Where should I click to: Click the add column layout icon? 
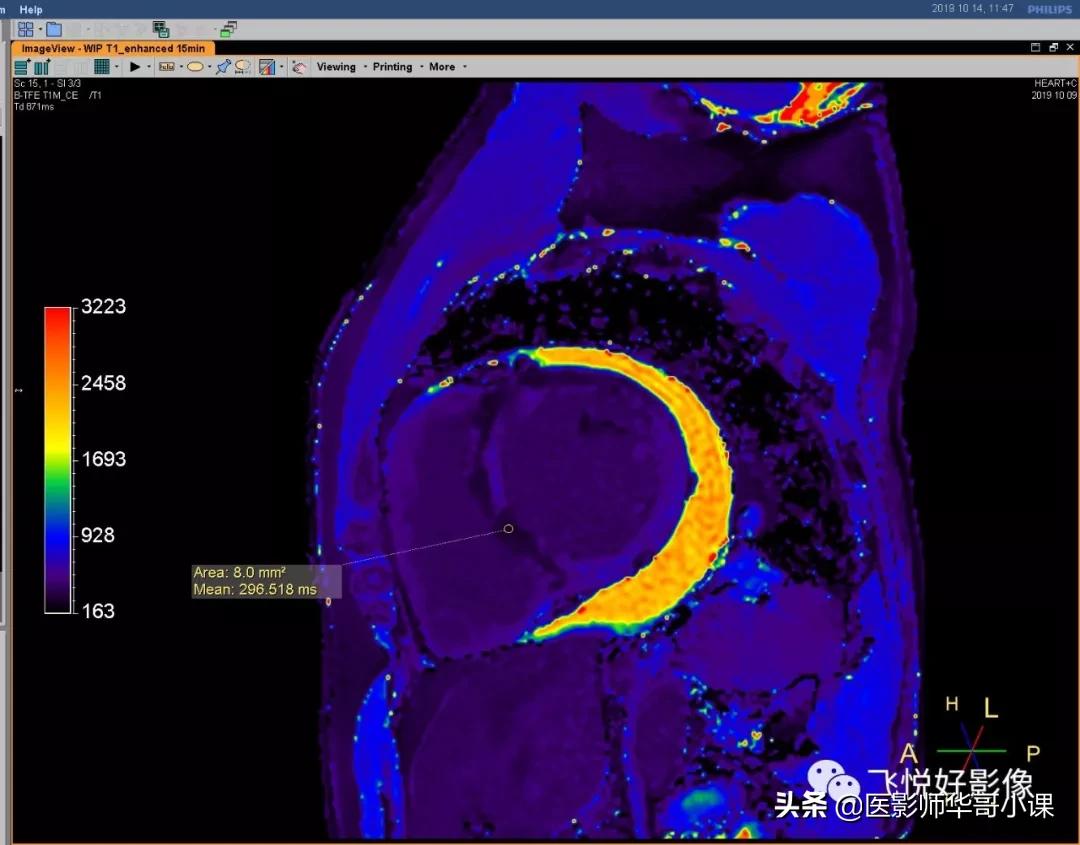[41, 67]
